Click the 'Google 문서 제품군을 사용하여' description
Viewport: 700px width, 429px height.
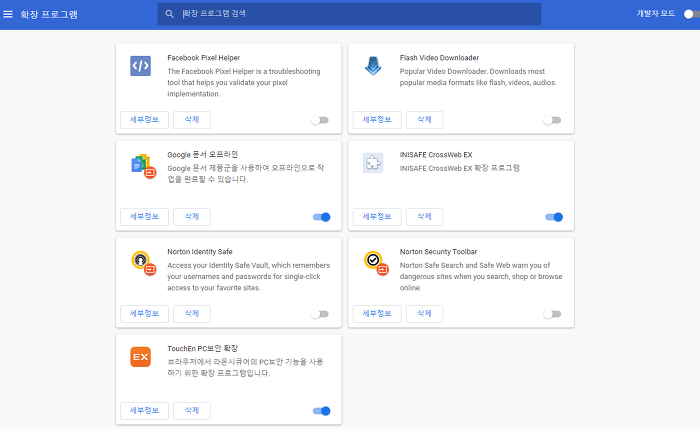click(x=246, y=174)
